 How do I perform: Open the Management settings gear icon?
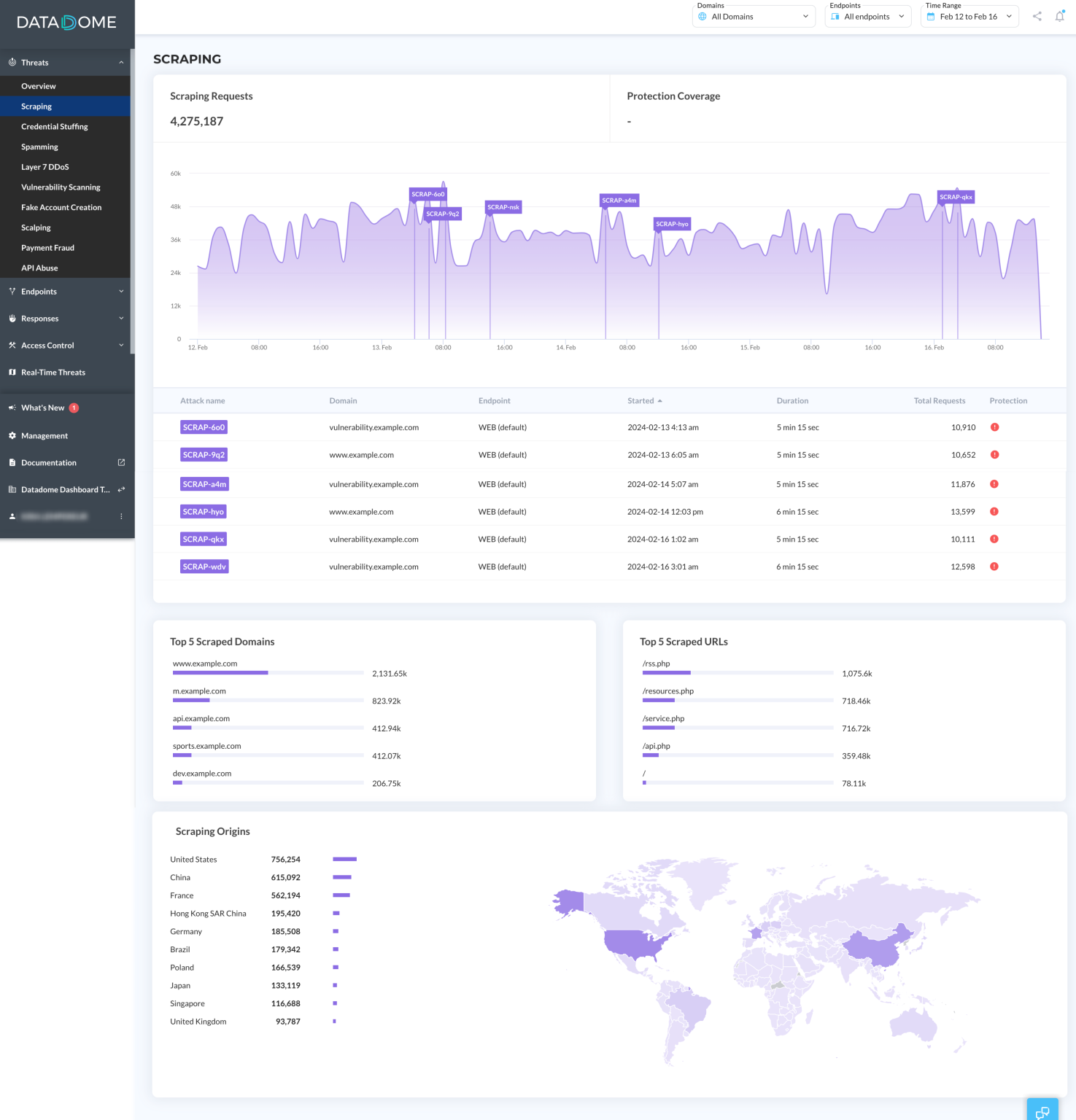12,435
